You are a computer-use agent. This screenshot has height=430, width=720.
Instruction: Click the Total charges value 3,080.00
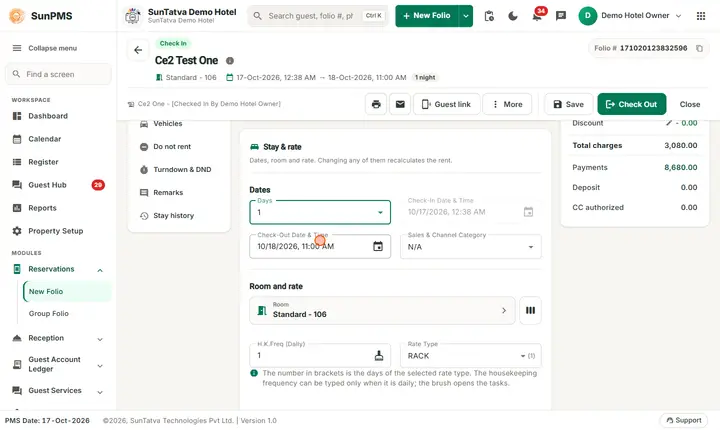tap(681, 146)
